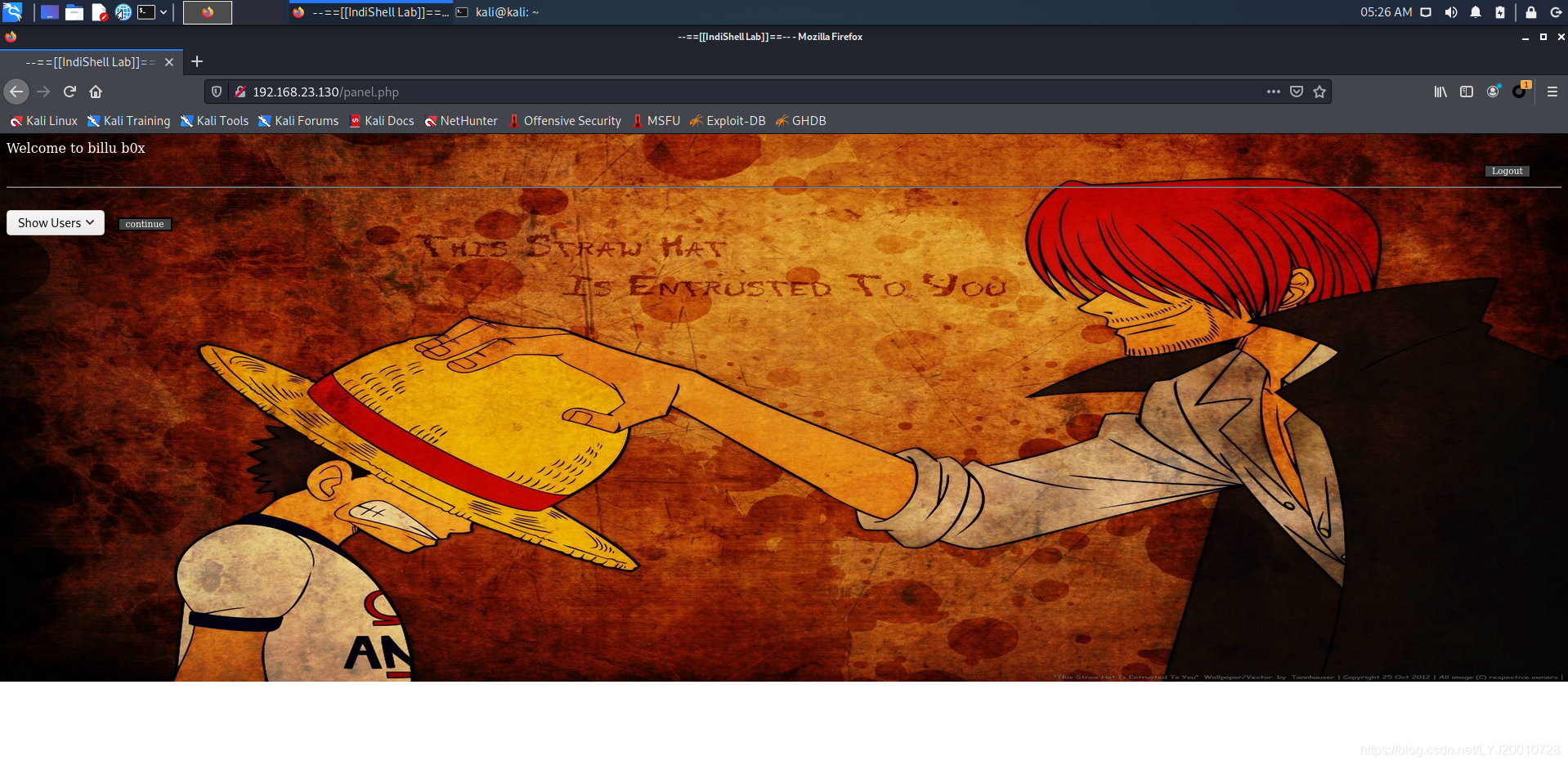Switch to kali@kali terminal taskbar entry
The height and width of the screenshot is (765, 1568).
coord(499,12)
